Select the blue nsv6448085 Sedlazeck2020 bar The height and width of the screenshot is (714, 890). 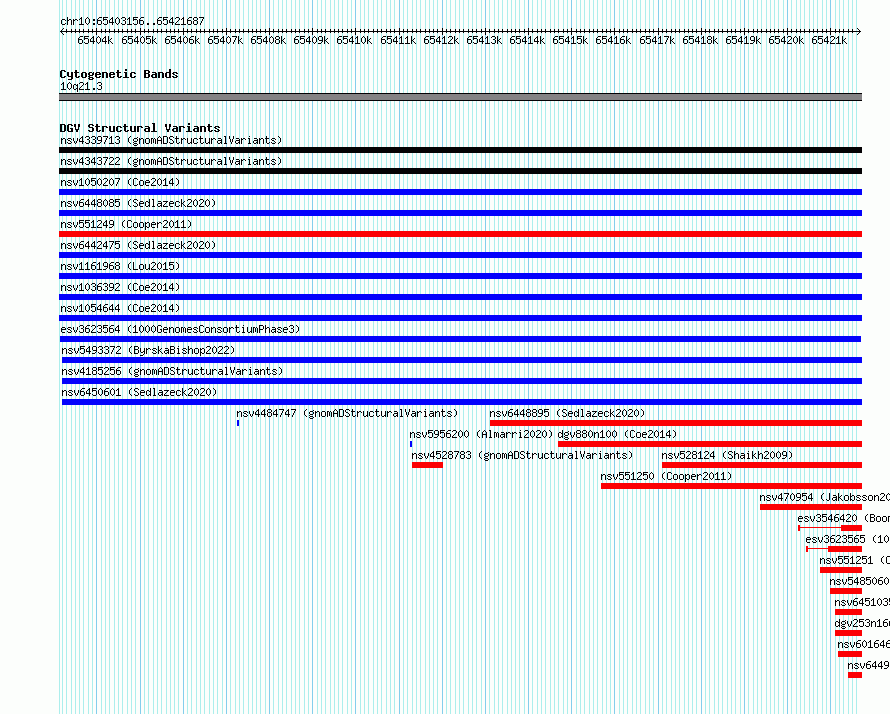point(460,213)
